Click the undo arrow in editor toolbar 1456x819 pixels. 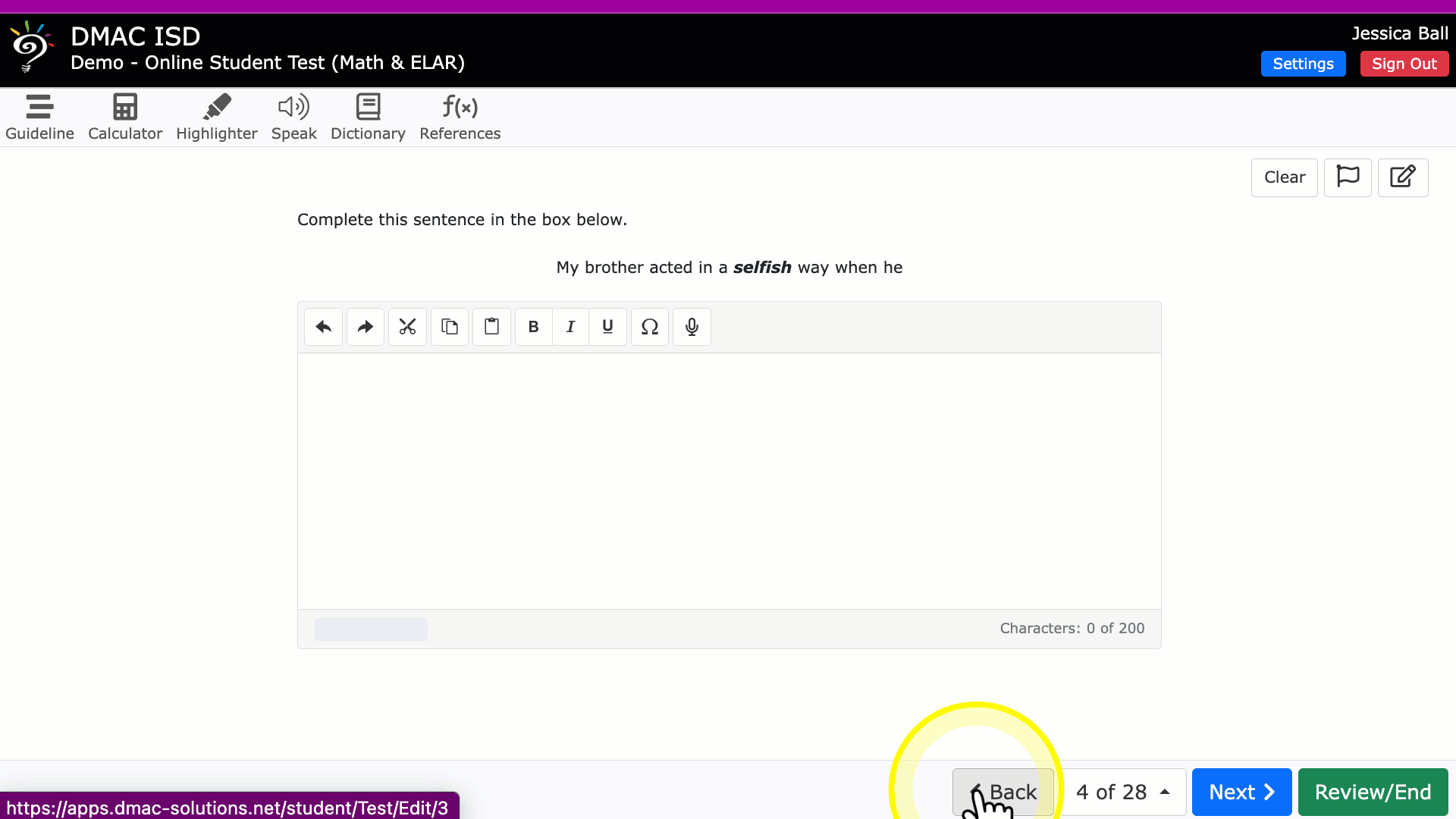click(x=324, y=327)
